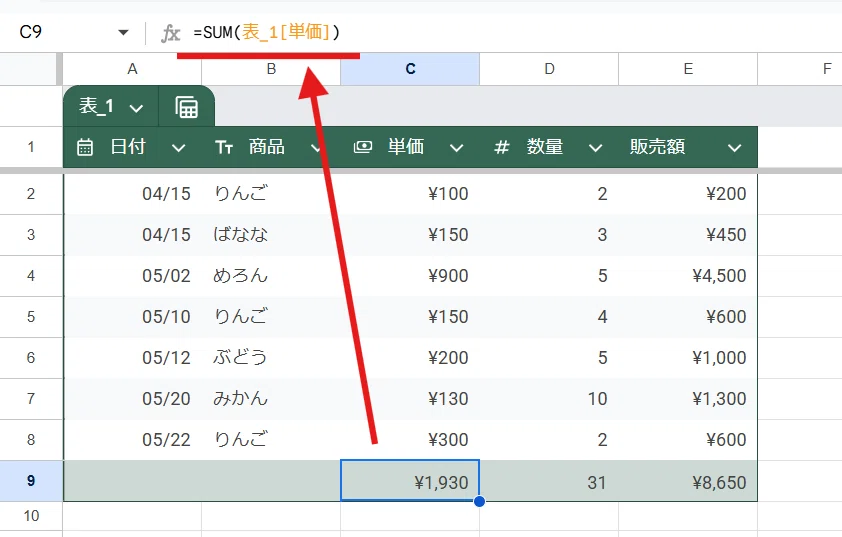Select the ぶどう cell
Screen dimensions: 842x537
(271, 358)
